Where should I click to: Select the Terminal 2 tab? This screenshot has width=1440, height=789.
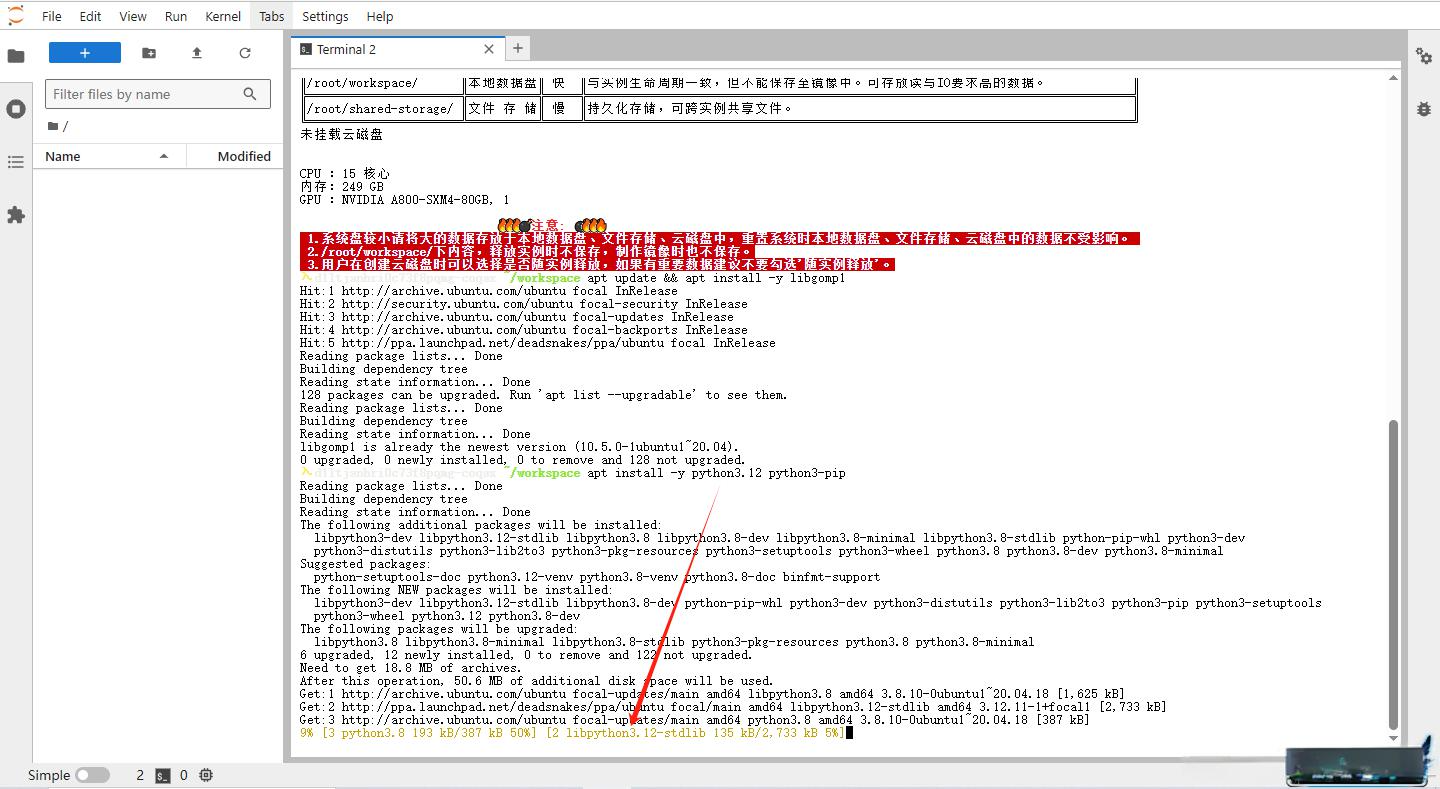coord(346,49)
